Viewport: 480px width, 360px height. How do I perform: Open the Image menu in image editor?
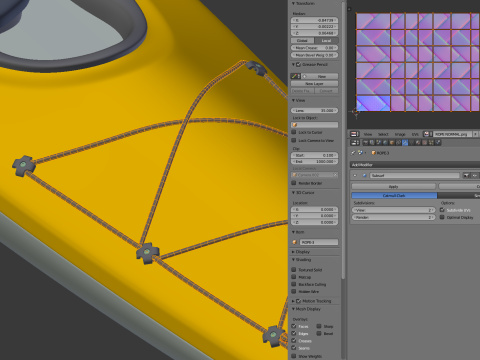[400, 134]
